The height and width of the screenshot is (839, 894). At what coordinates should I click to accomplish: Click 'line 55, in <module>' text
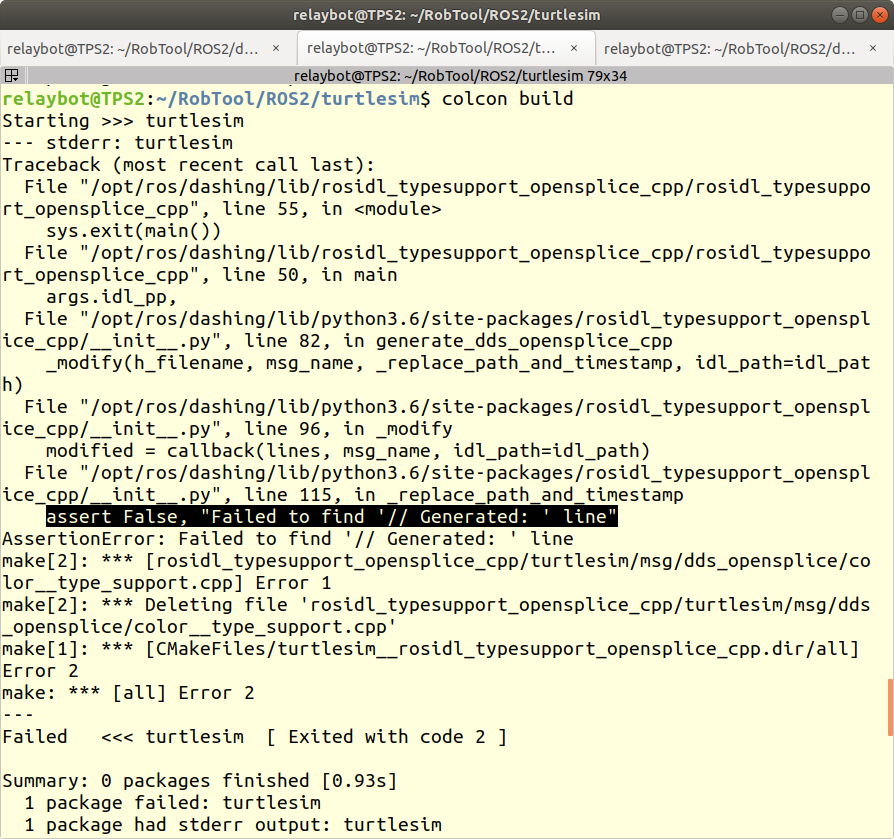click(x=332, y=209)
